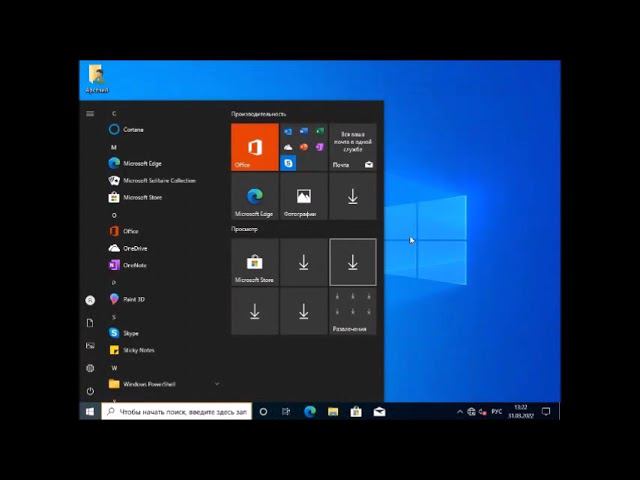Open the Office apps folder tile with Skype
This screenshot has height=480, width=640.
304,147
